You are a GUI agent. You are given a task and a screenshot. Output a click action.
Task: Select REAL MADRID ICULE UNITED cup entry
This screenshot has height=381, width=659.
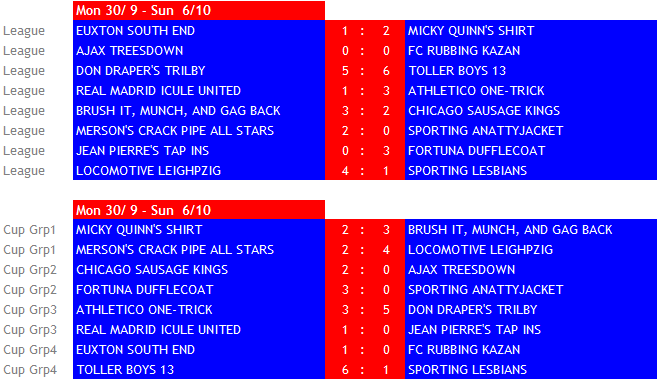point(158,330)
